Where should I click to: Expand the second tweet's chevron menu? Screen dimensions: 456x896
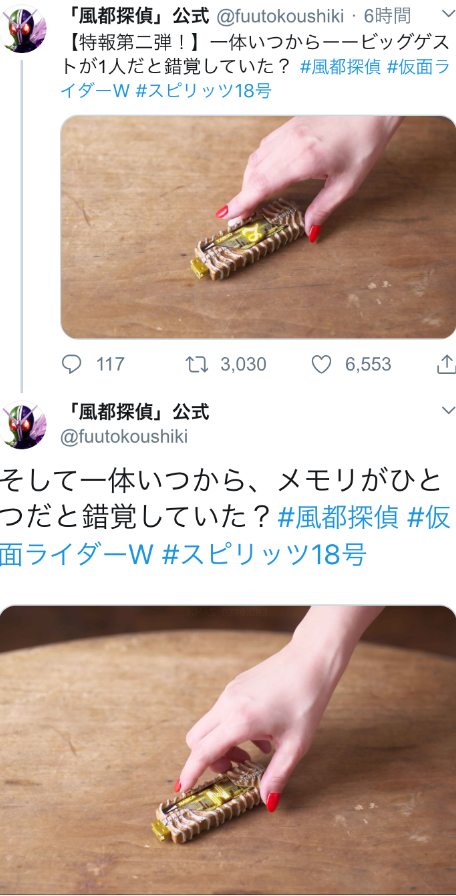(x=448, y=410)
